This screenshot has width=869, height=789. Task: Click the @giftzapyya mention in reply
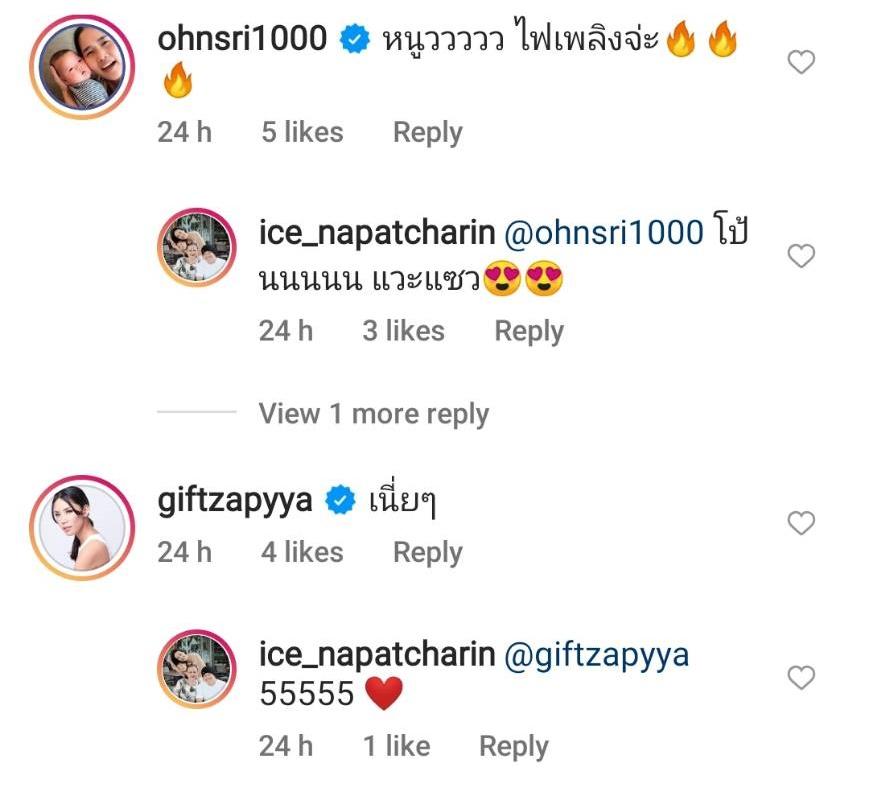(x=596, y=655)
